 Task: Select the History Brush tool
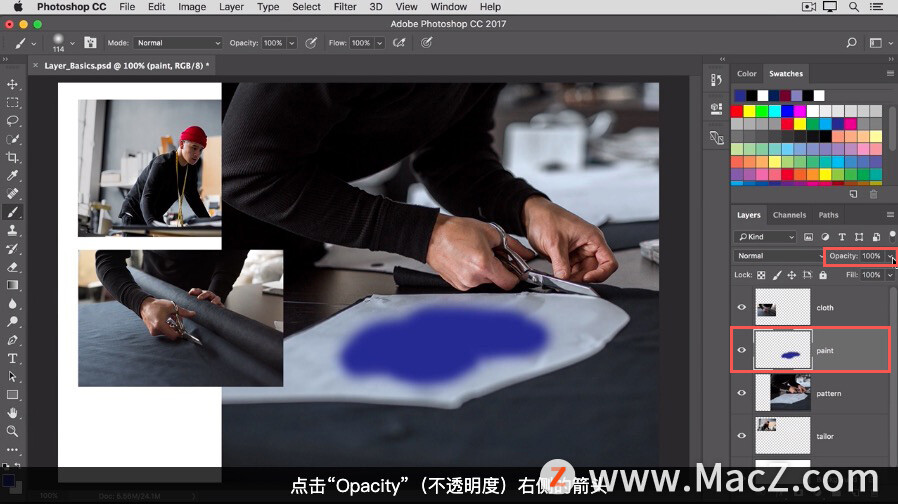[x=13, y=249]
